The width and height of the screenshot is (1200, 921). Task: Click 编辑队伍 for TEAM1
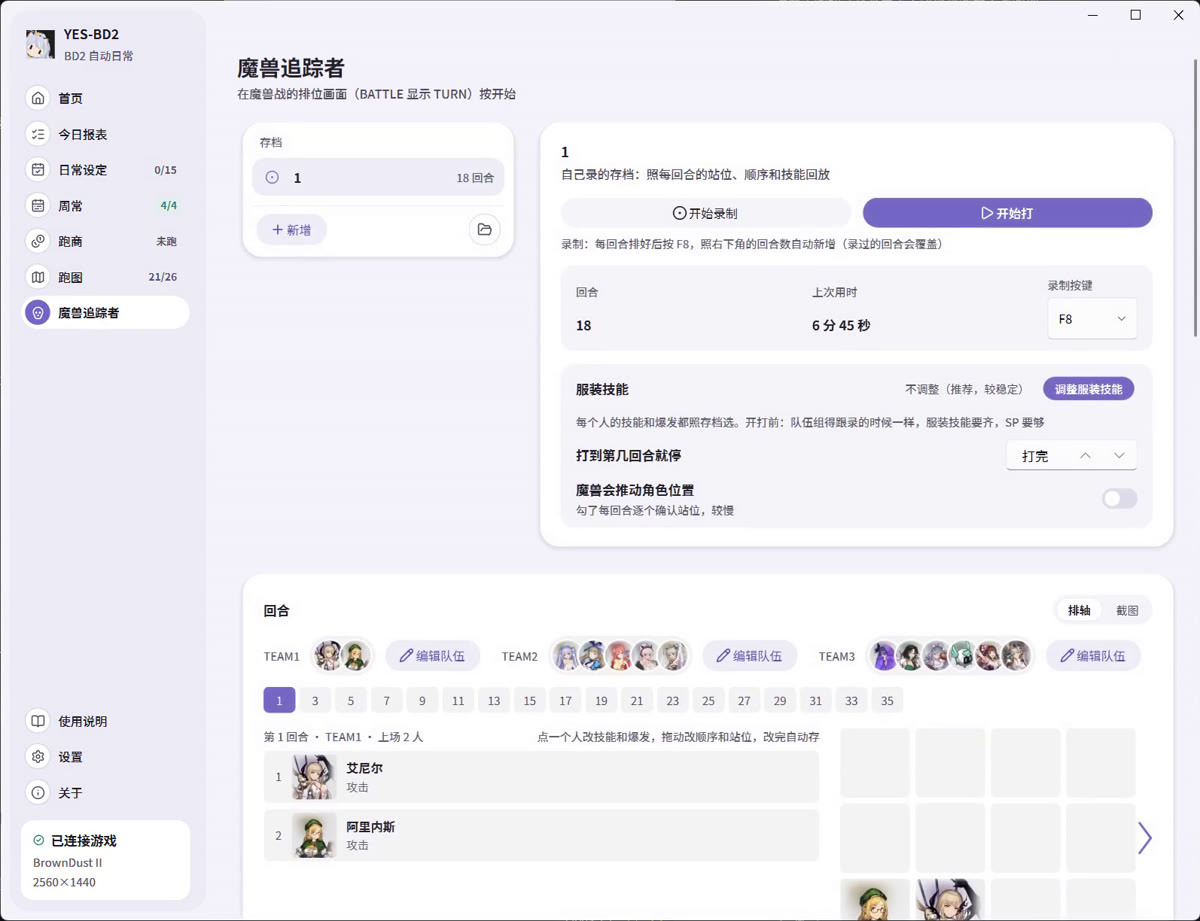(433, 656)
